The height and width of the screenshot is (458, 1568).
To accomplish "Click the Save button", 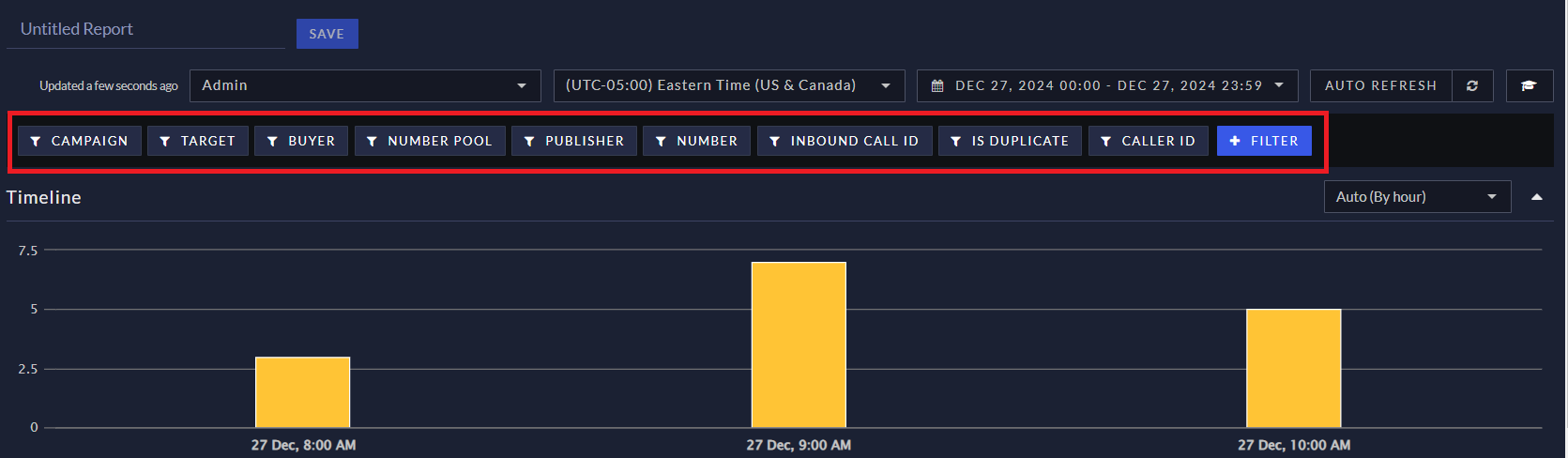I will click(327, 34).
